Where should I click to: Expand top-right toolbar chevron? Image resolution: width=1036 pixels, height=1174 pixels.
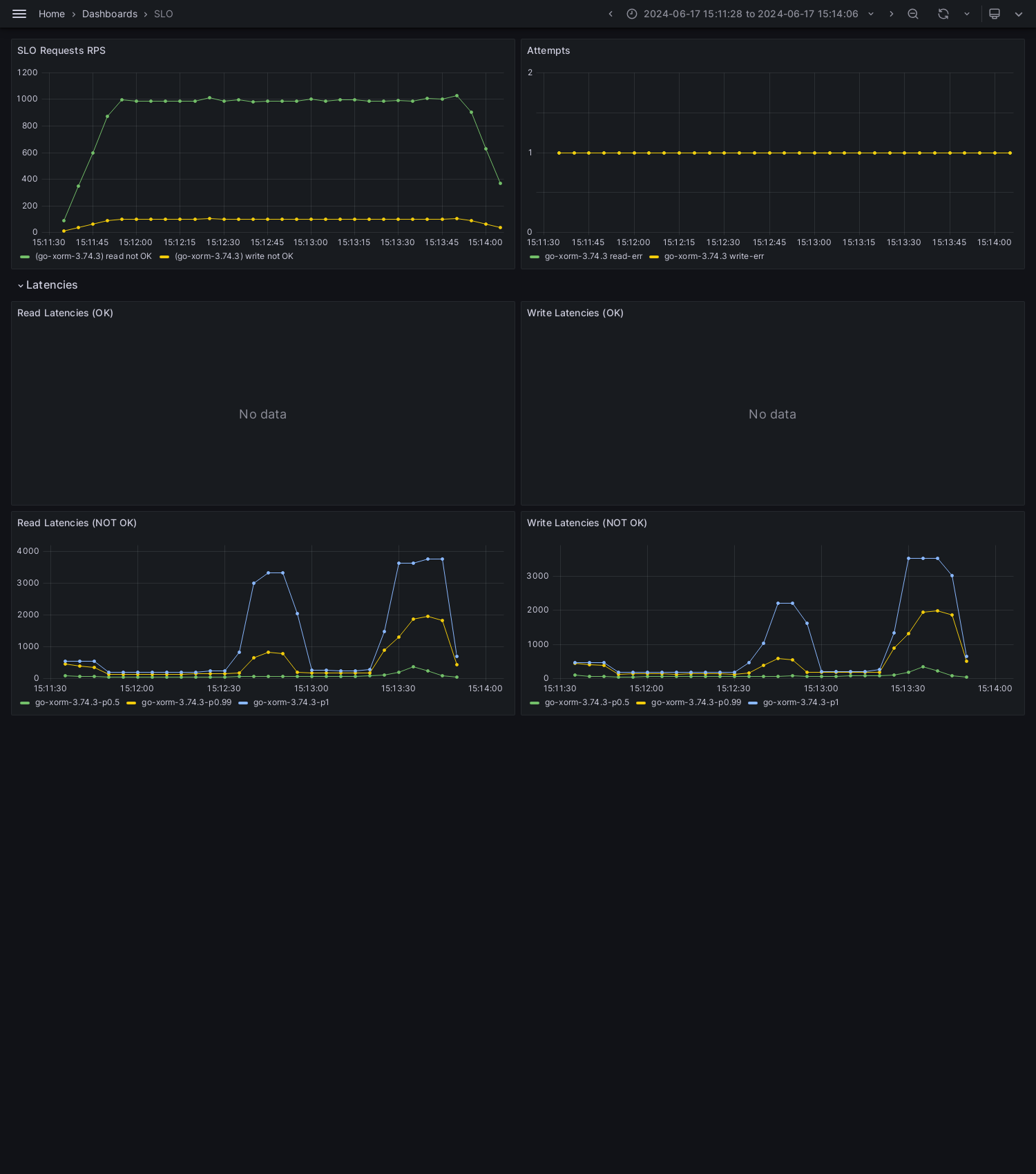click(1019, 14)
